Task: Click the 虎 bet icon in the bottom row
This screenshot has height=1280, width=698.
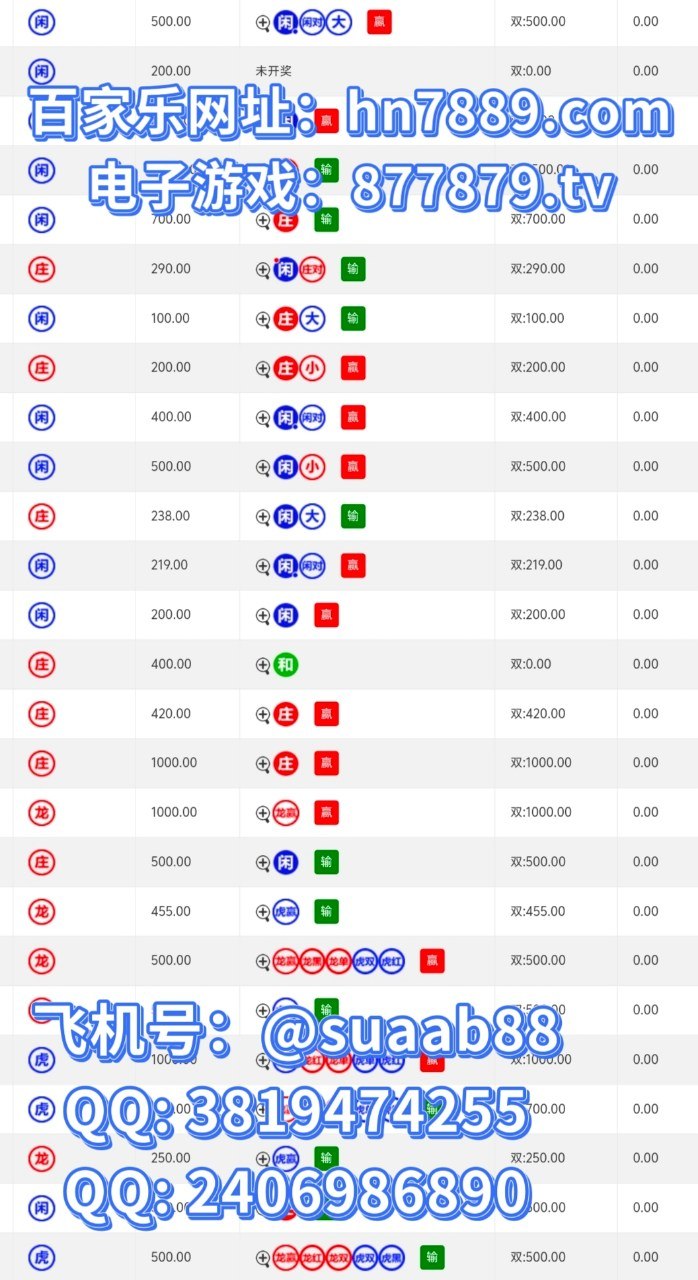Action: pyautogui.click(x=42, y=1257)
